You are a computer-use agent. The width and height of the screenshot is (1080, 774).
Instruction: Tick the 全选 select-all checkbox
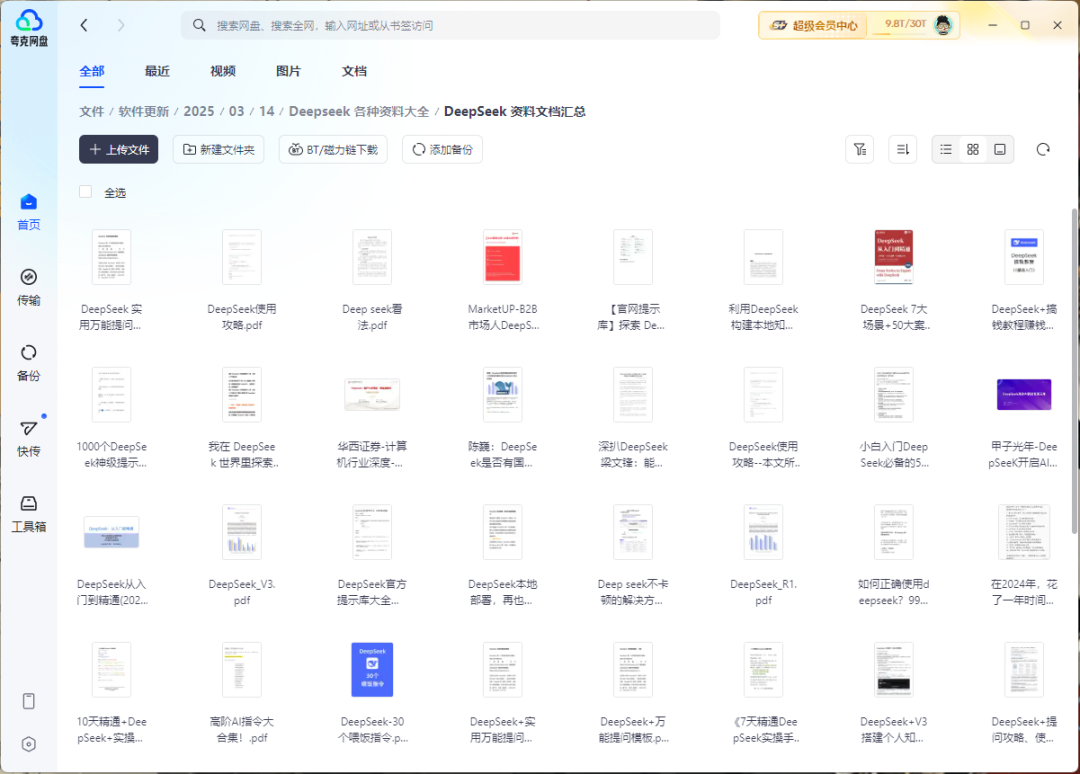tap(85, 191)
